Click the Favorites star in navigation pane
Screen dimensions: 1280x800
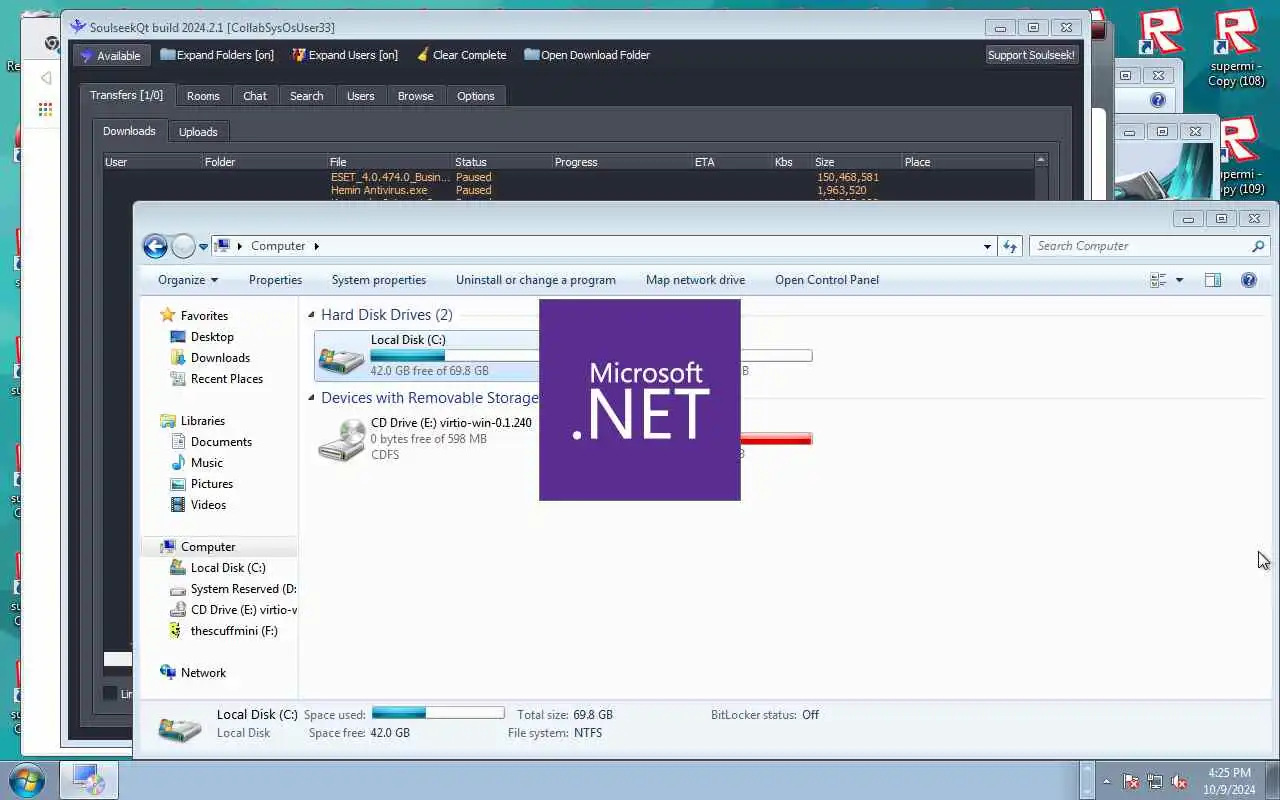tap(168, 315)
